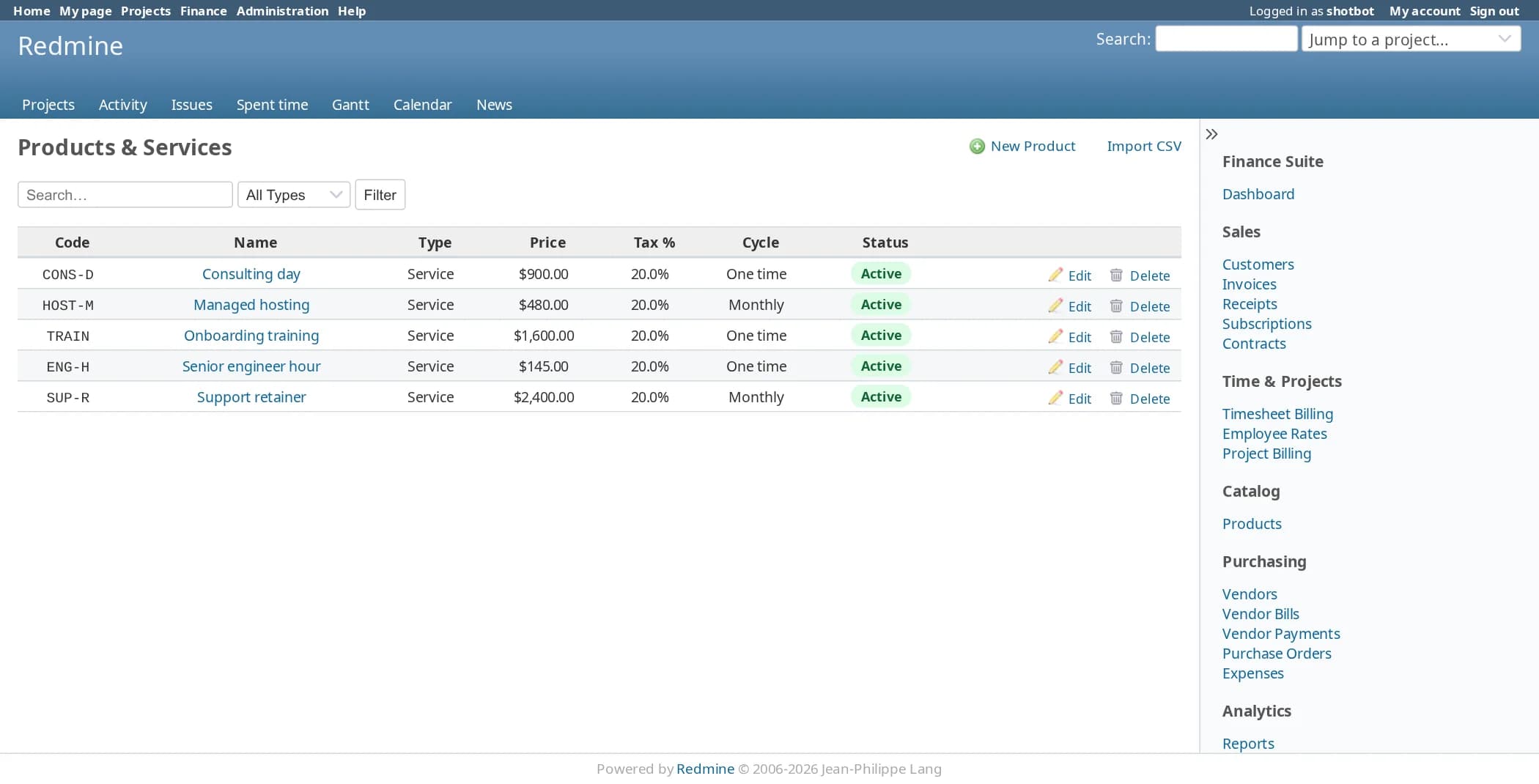The image size is (1539, 784).
Task: Click Sign out in the top right
Action: coord(1494,11)
